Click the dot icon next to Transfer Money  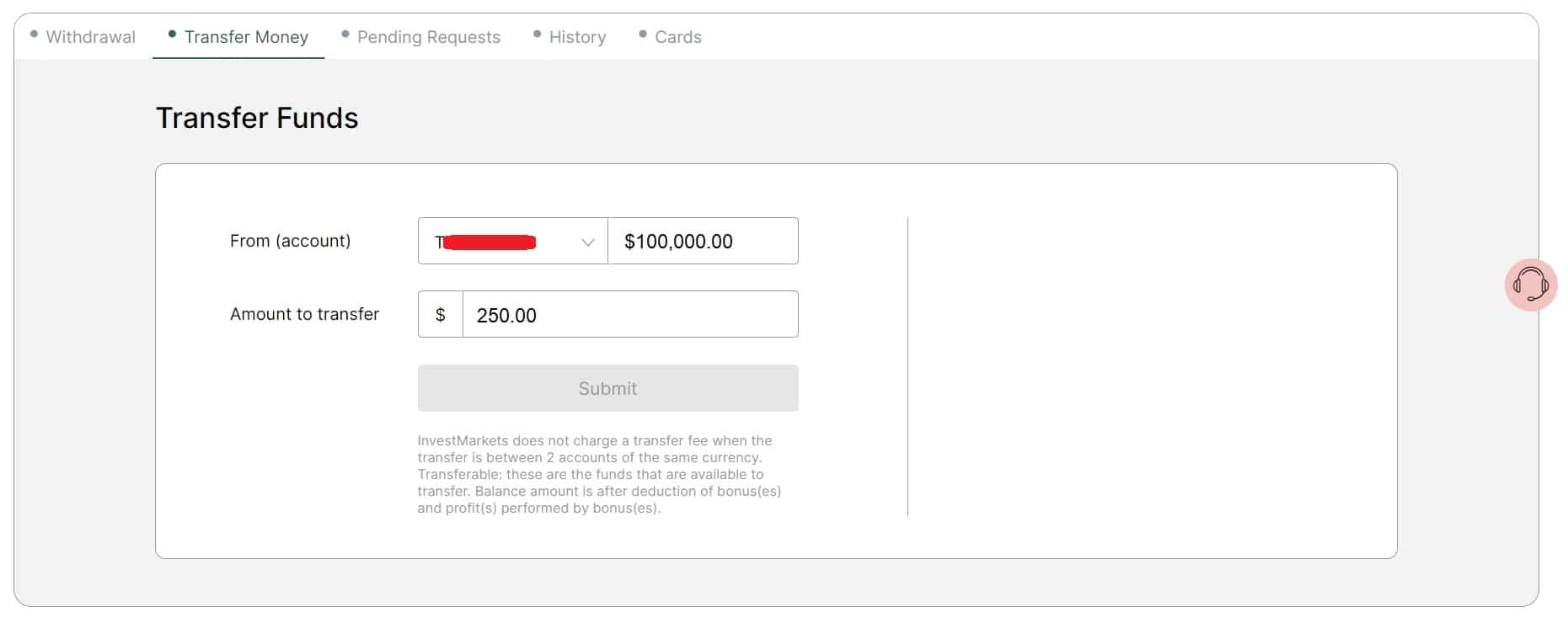coord(173,33)
